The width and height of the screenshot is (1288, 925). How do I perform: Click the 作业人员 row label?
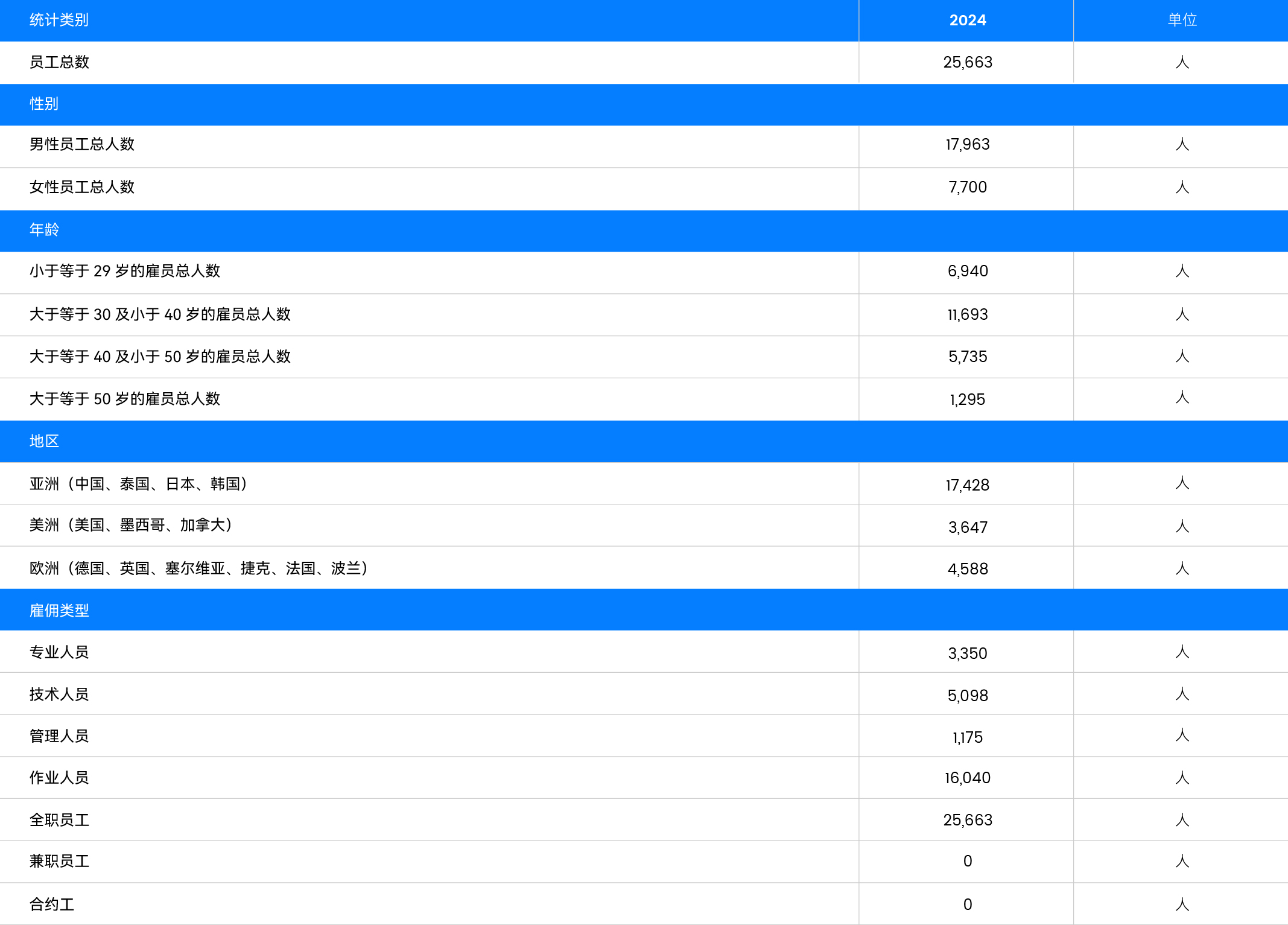59,778
